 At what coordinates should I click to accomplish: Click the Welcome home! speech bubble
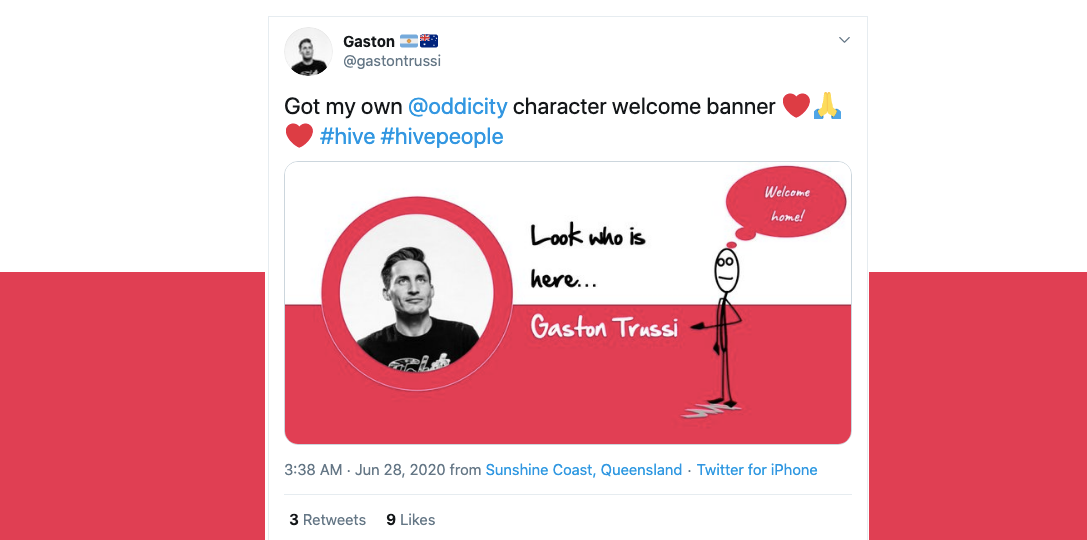786,204
